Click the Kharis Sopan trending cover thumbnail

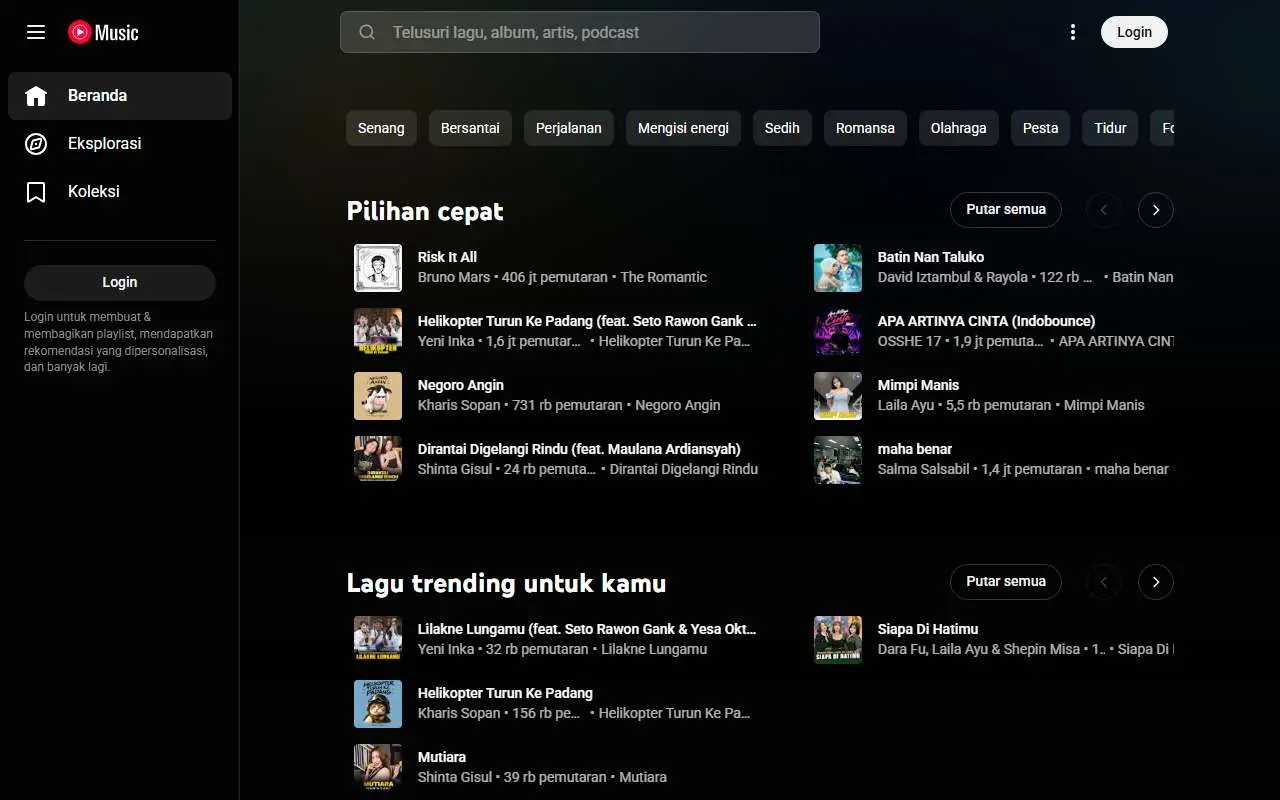tap(378, 704)
